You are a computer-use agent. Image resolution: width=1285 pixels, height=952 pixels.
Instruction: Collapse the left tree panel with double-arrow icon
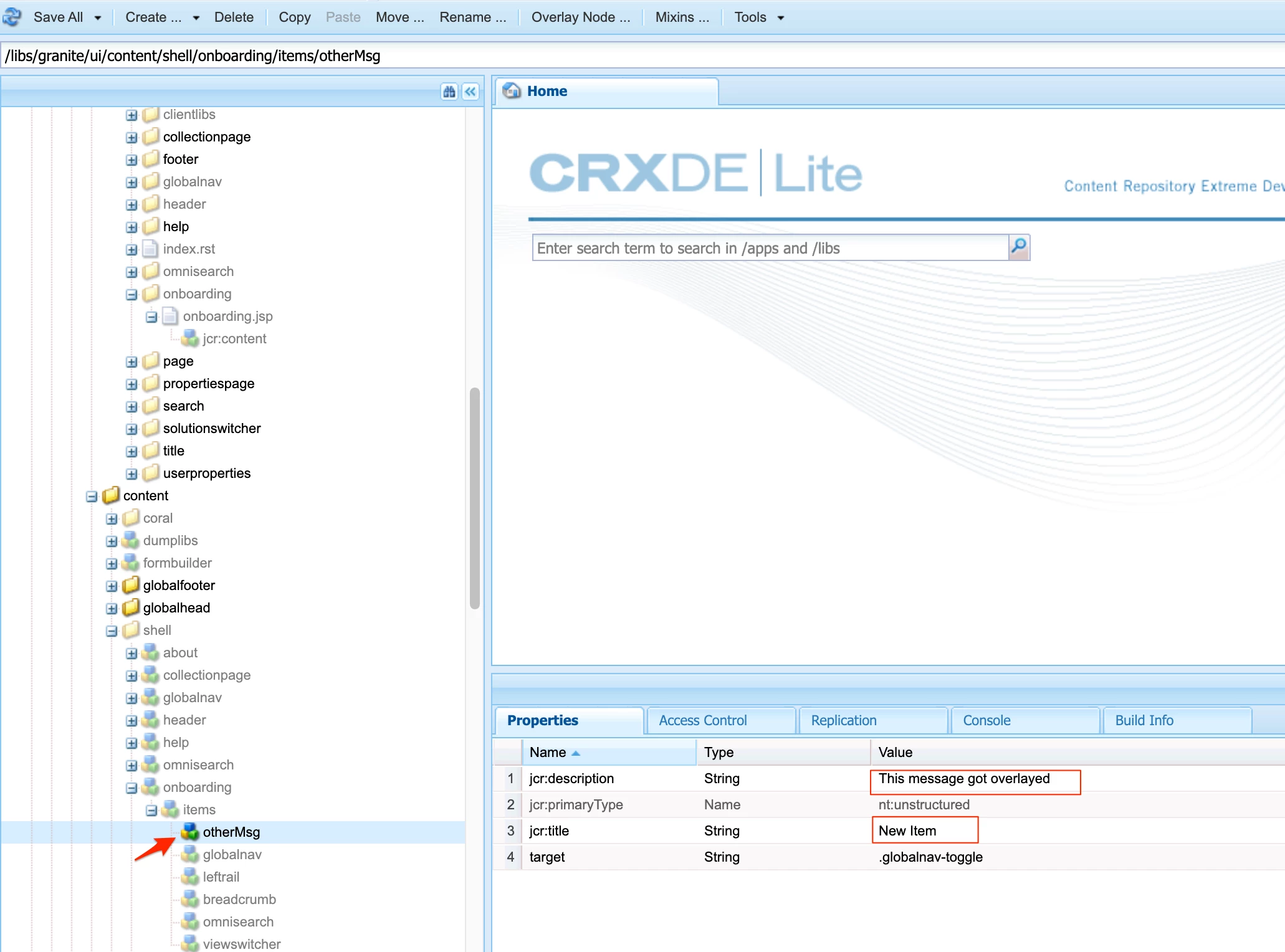pos(471,92)
